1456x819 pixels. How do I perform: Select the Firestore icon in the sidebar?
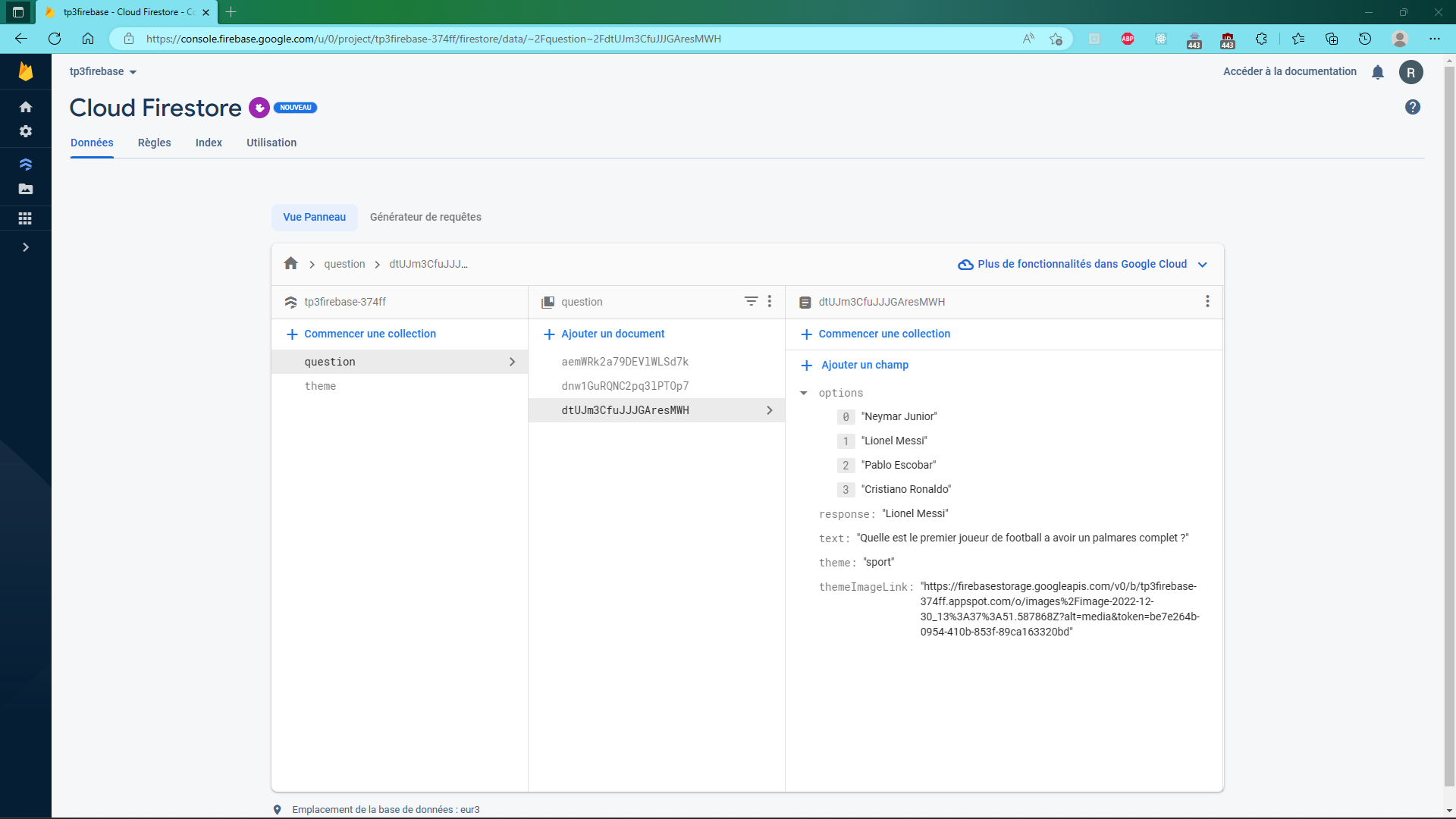tap(25, 164)
